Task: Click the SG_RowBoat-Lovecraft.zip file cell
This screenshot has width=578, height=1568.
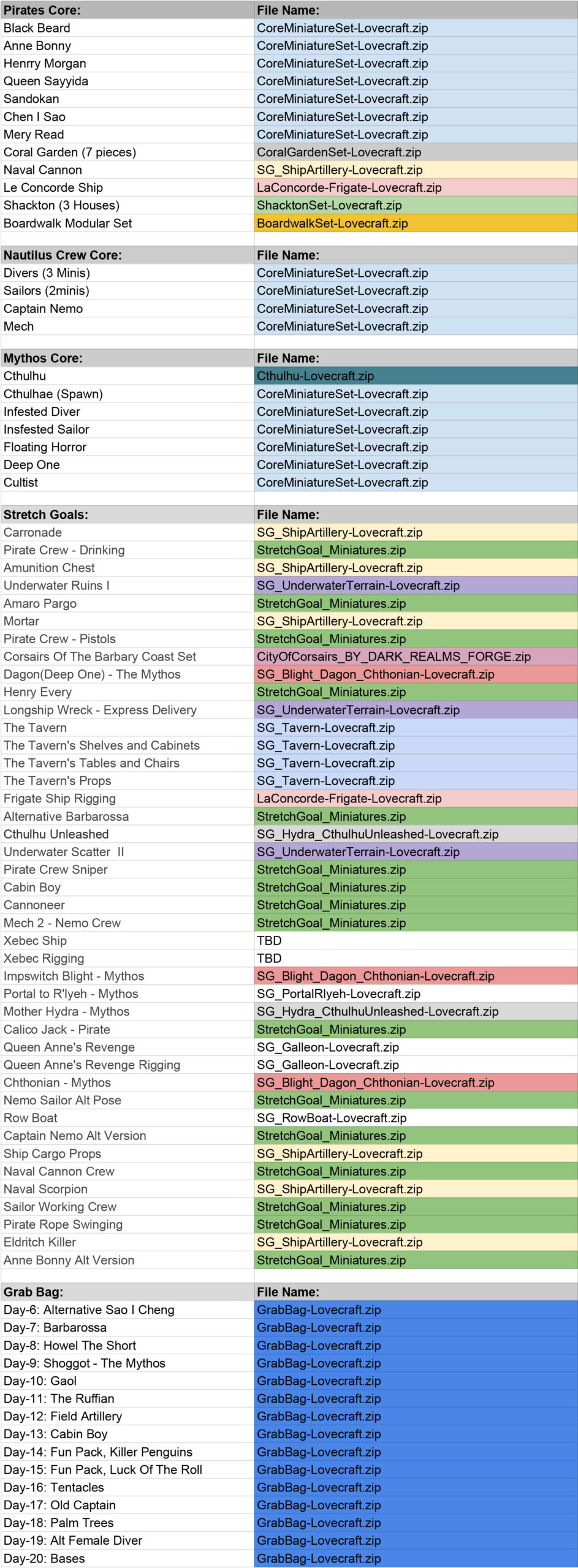Action: coord(416,1118)
